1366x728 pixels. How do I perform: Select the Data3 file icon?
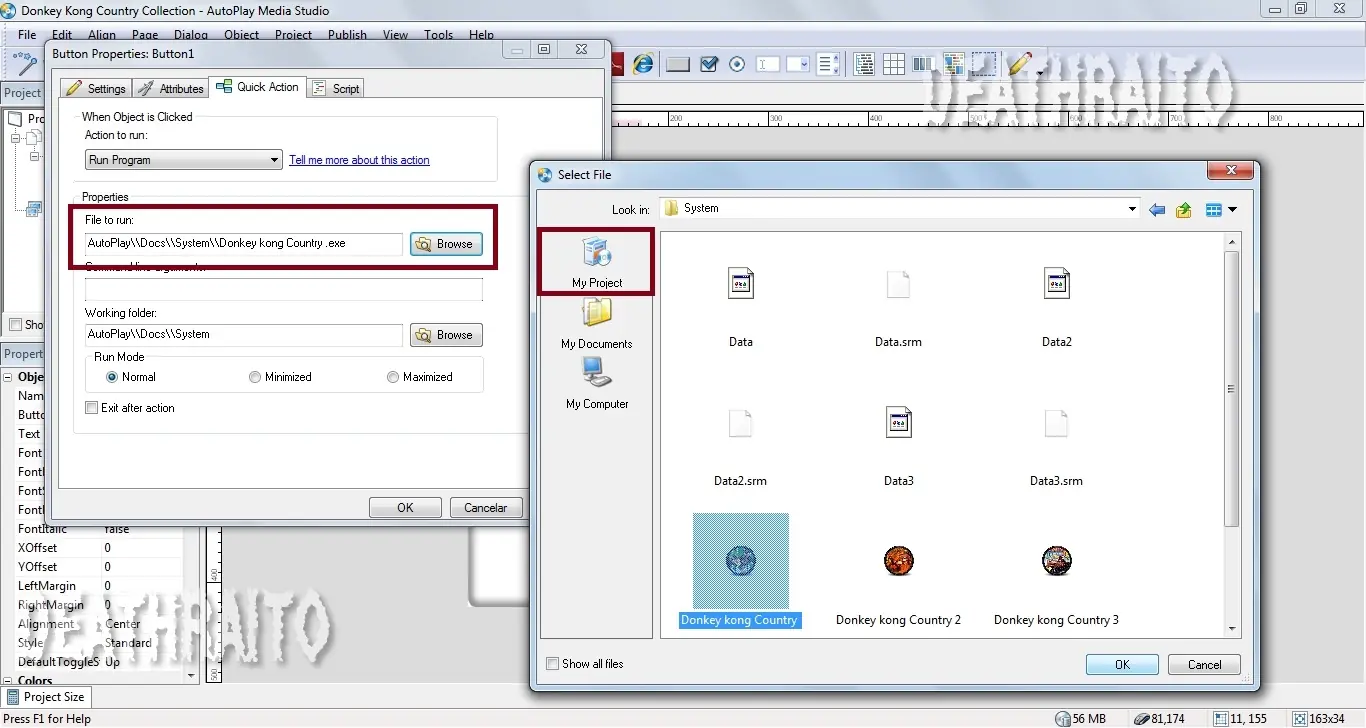click(898, 422)
